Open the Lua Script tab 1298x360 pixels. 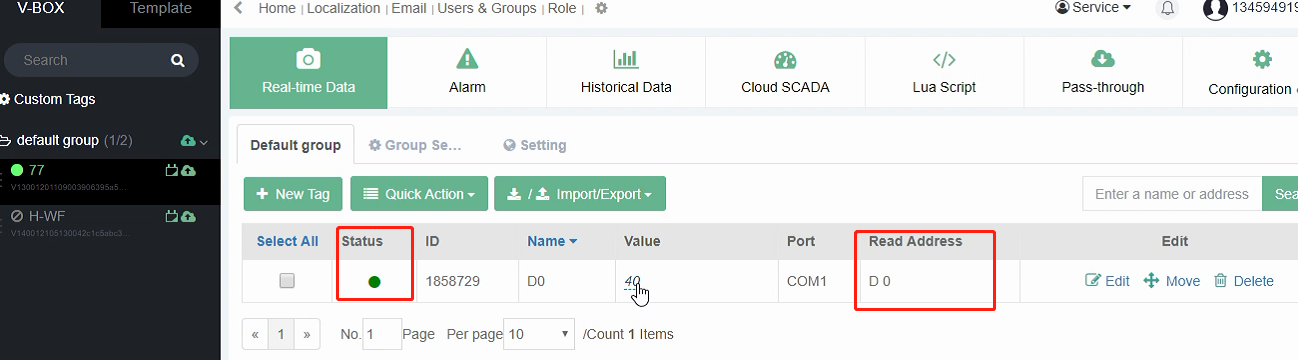(944, 72)
